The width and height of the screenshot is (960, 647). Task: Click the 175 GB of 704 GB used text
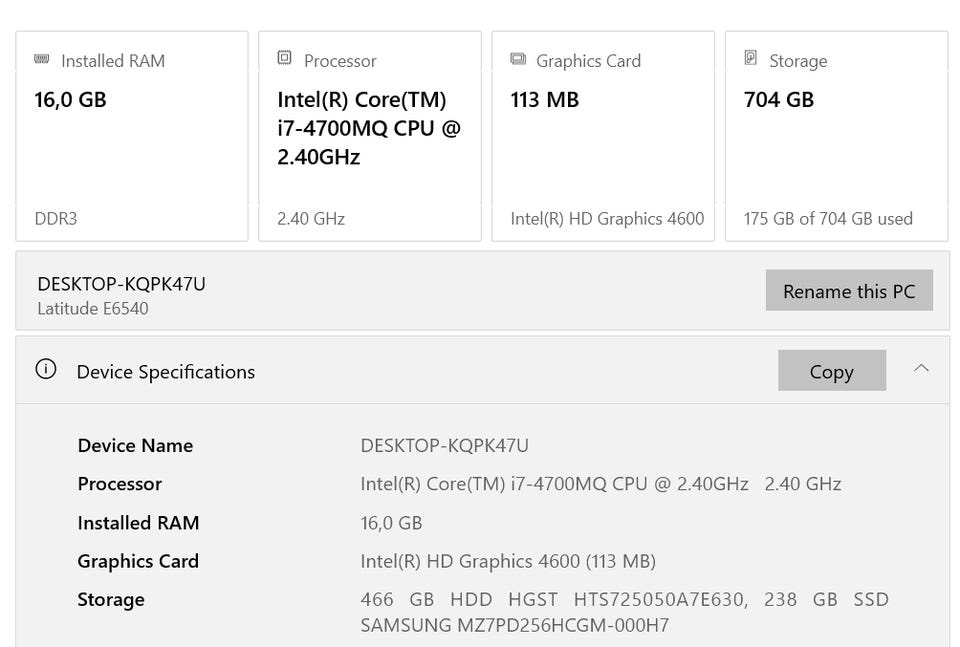(828, 219)
